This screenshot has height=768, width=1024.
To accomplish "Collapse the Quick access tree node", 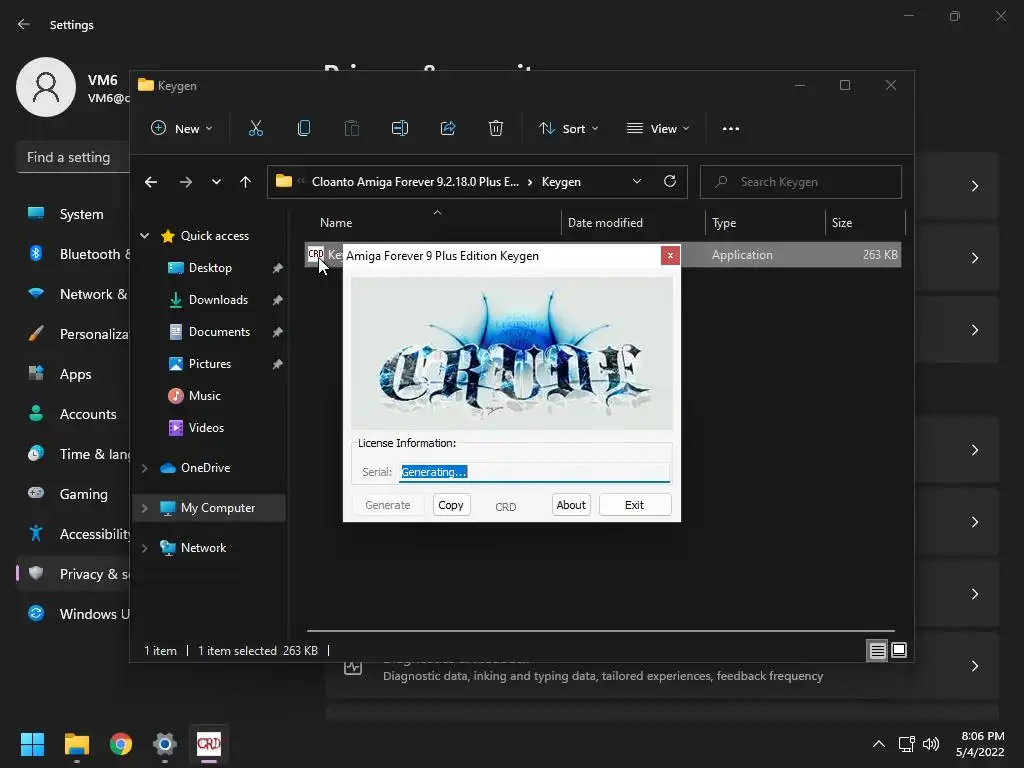I will [x=144, y=236].
